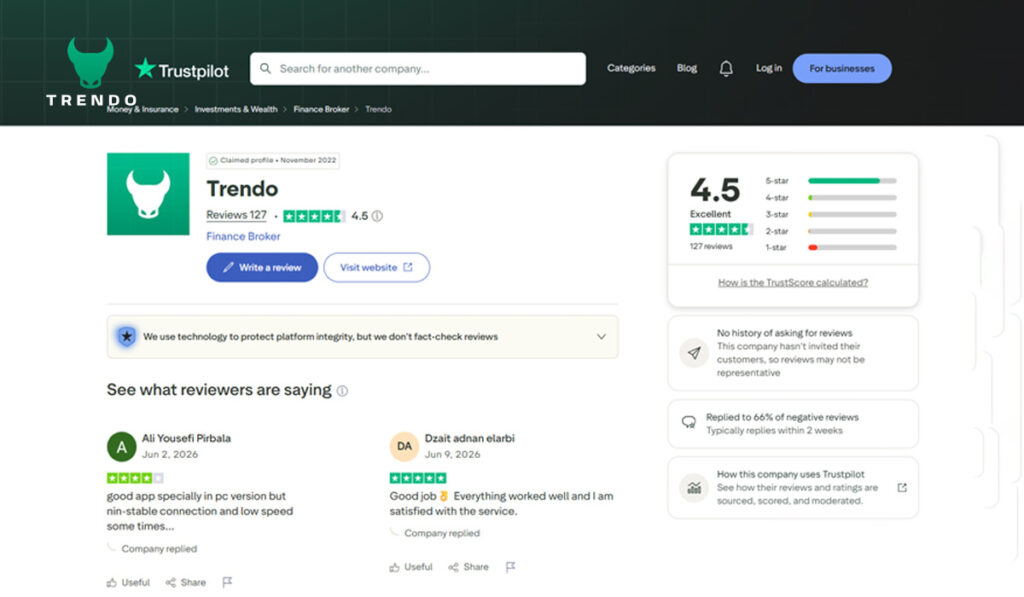Click 'Jun 2, 2026' review date

pos(170,455)
